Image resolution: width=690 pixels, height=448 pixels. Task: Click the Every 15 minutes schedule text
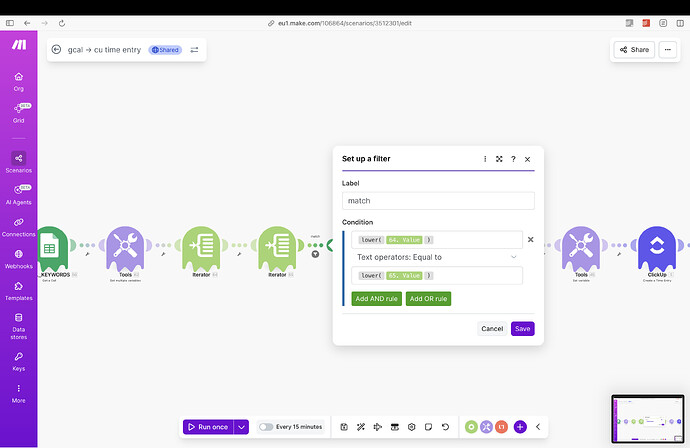(x=299, y=427)
